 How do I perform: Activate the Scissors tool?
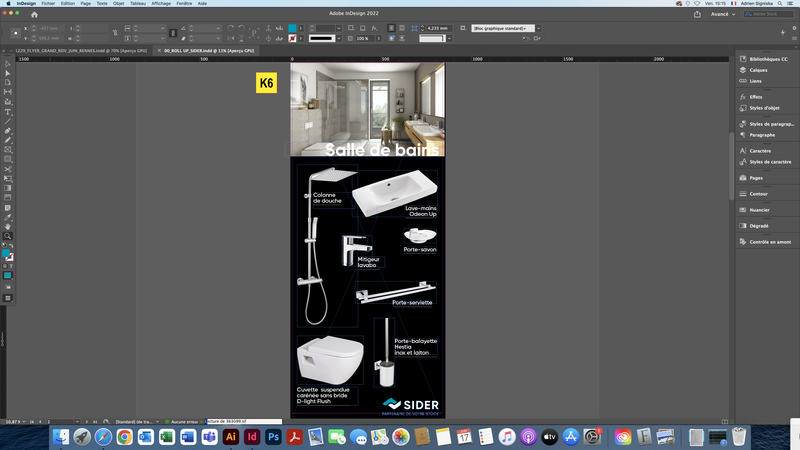point(8,169)
